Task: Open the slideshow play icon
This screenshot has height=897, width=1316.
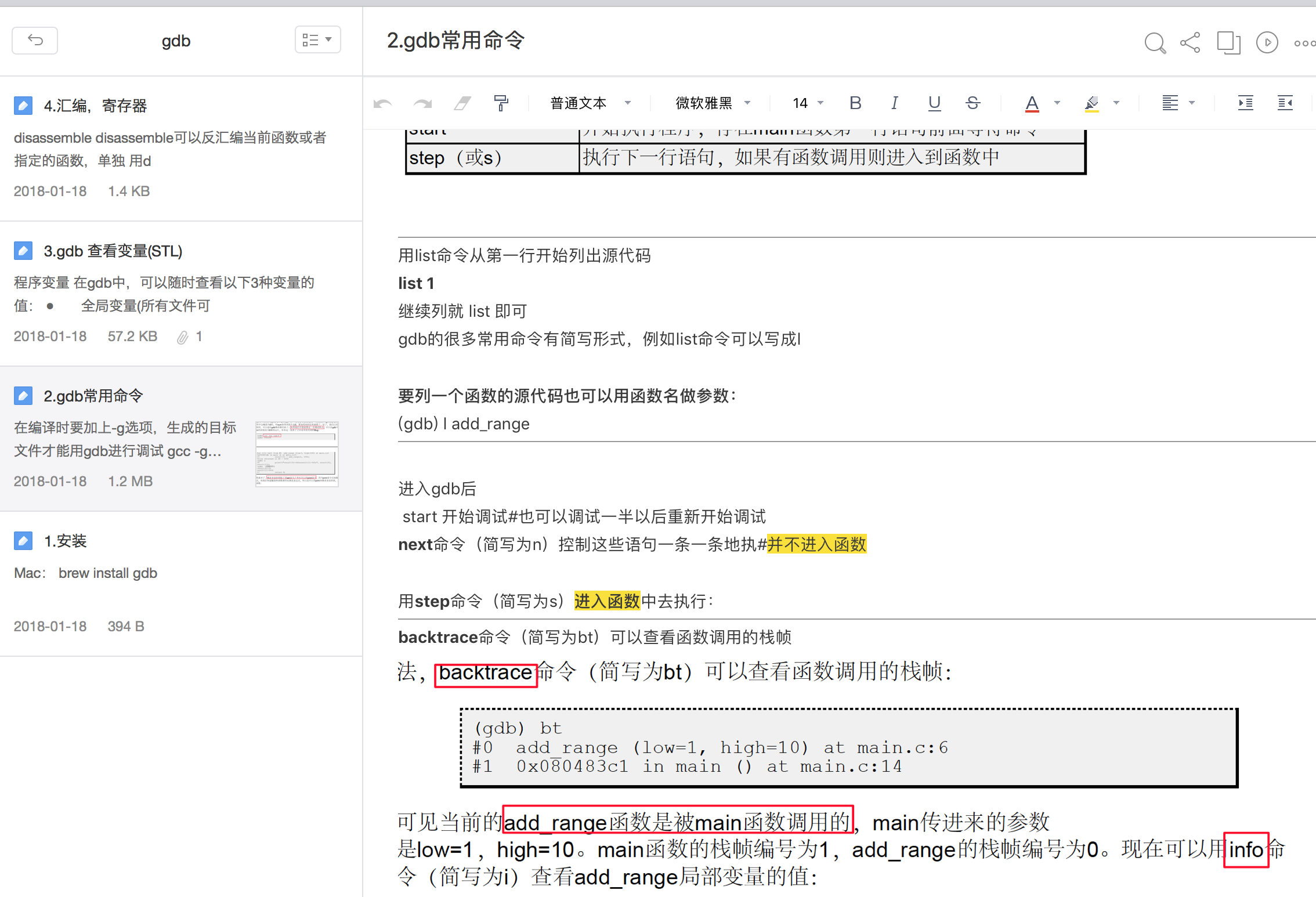Action: (1267, 42)
